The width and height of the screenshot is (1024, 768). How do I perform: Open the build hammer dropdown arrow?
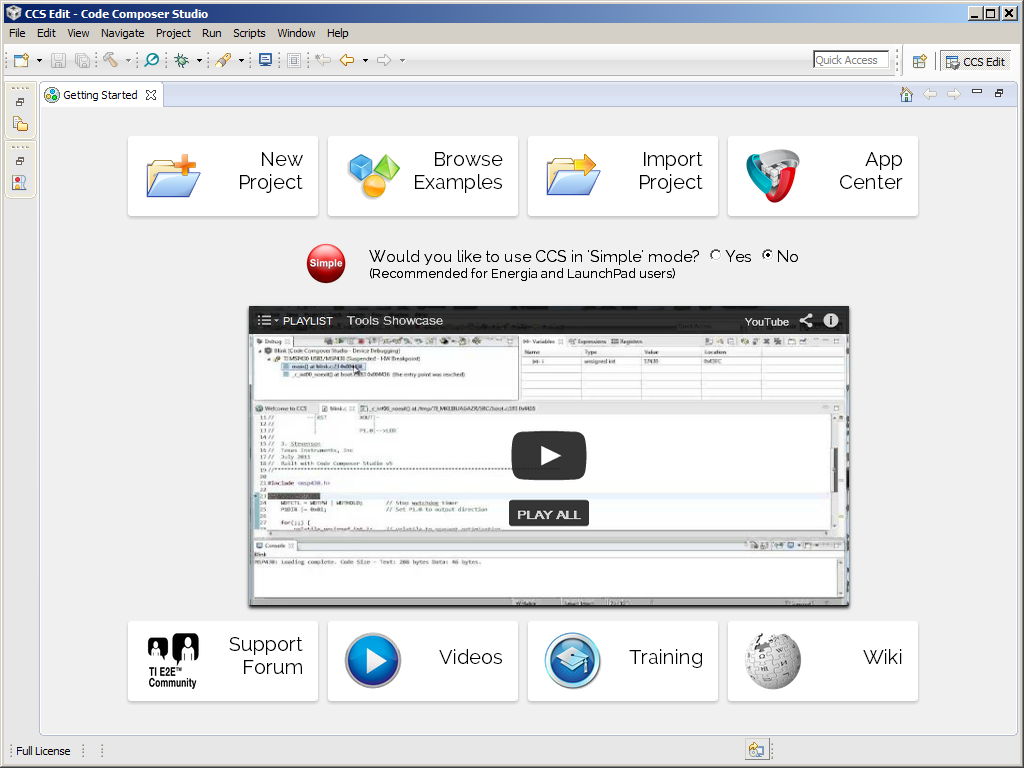pos(128,60)
